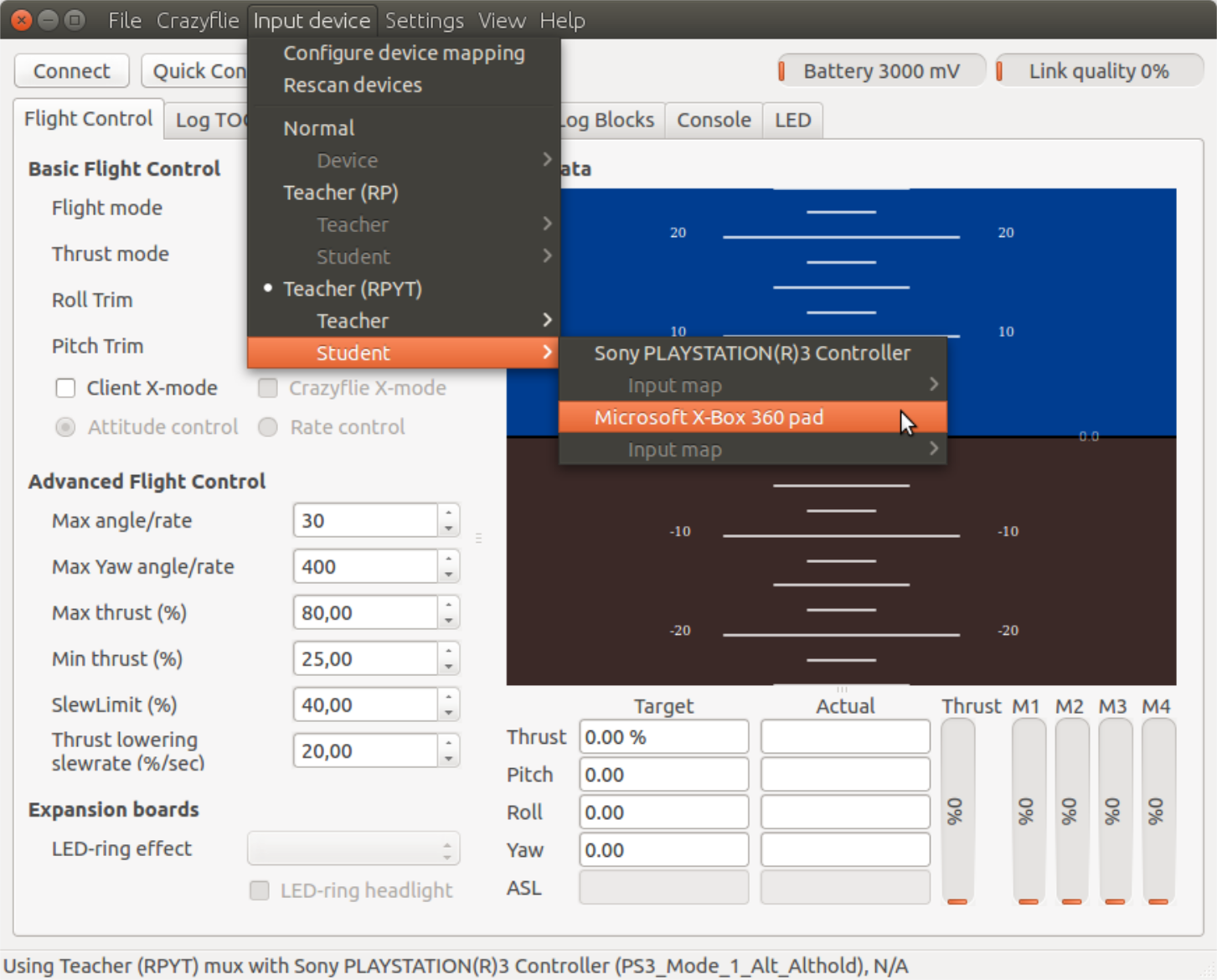This screenshot has width=1217, height=980.
Task: Click the Max angle/rate field
Action: (366, 520)
